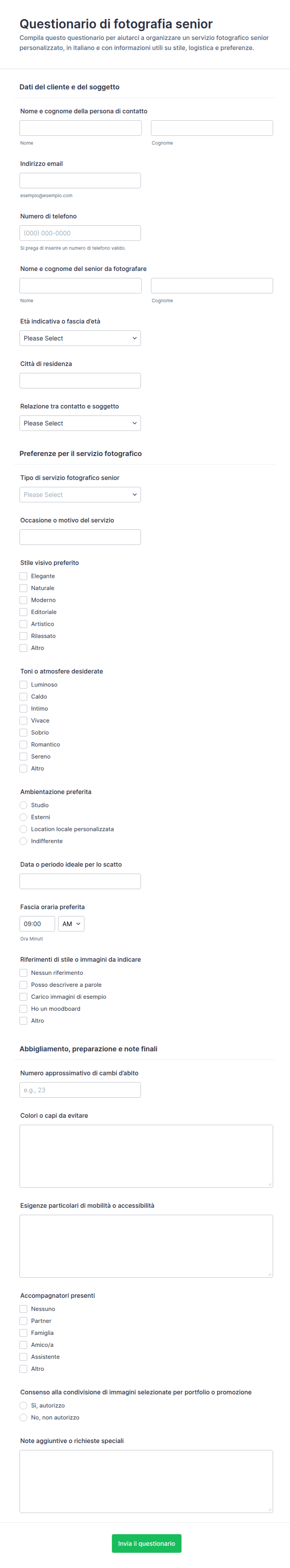290x1568 pixels.
Task: Check the Ho un moodboard option
Action: pos(23,1008)
